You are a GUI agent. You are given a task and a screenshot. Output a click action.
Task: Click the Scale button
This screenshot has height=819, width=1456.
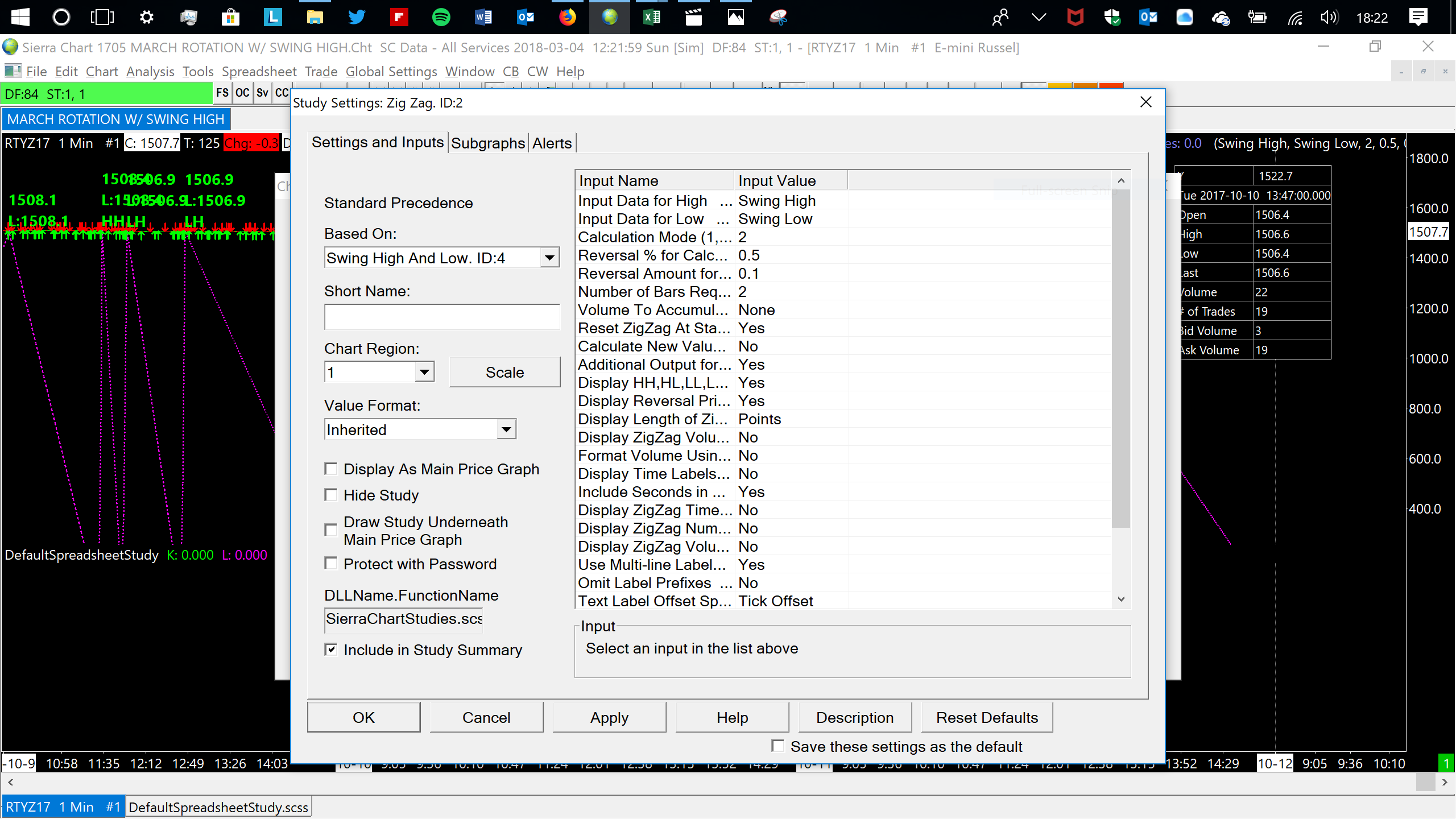504,373
